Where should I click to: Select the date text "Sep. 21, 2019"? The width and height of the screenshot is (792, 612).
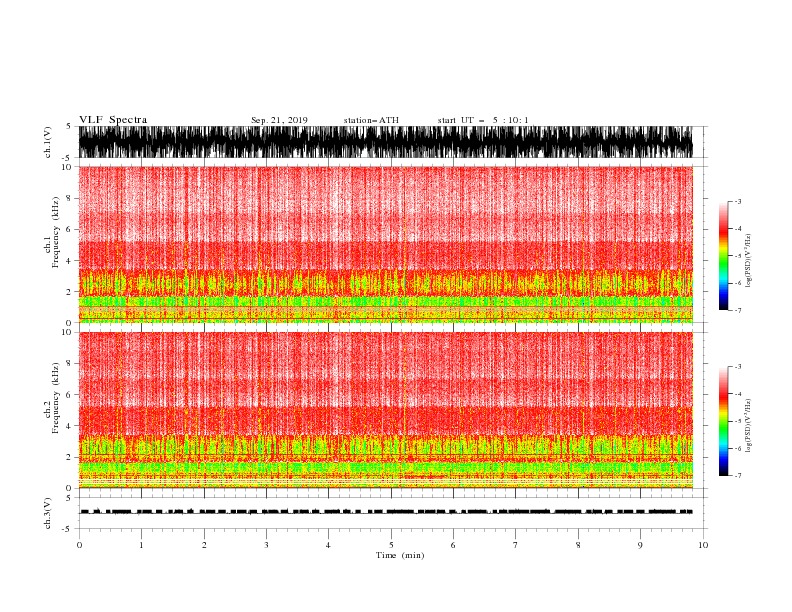point(279,120)
